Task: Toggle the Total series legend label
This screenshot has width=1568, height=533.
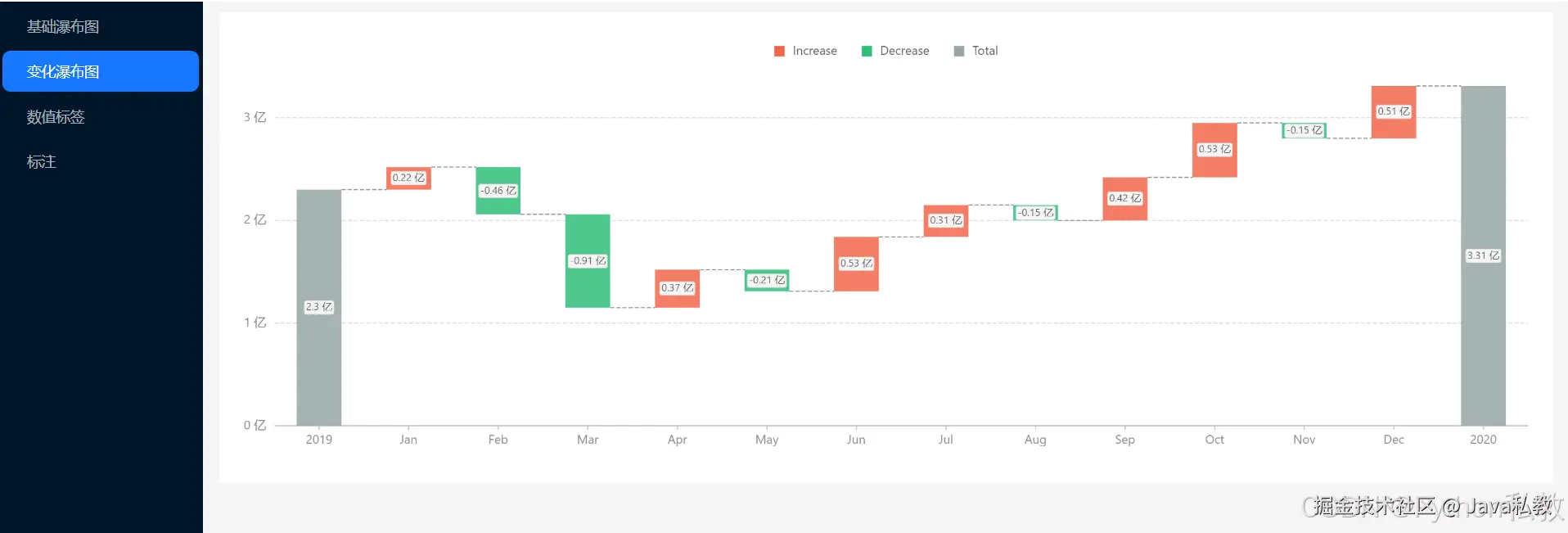Action: tap(985, 51)
